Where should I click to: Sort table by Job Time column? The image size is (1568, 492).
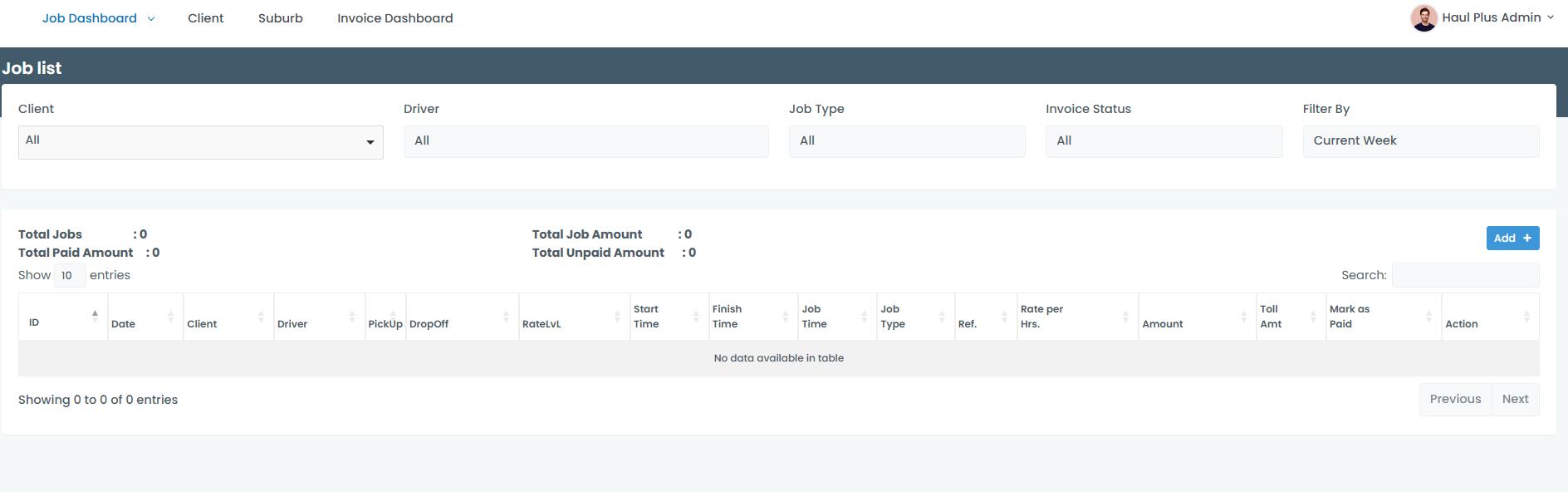pyautogui.click(x=837, y=317)
